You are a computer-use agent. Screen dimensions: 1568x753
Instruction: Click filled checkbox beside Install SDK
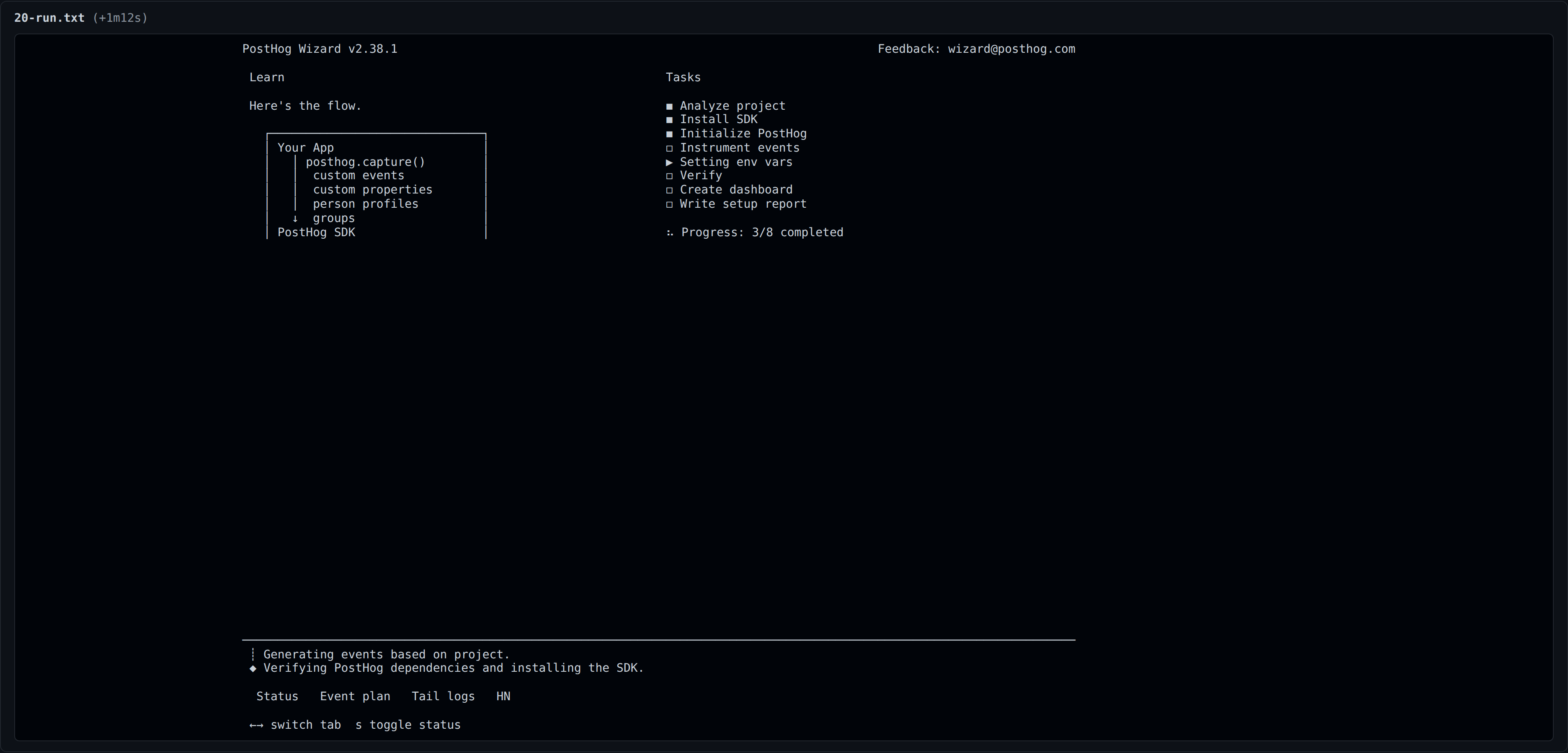coord(670,120)
